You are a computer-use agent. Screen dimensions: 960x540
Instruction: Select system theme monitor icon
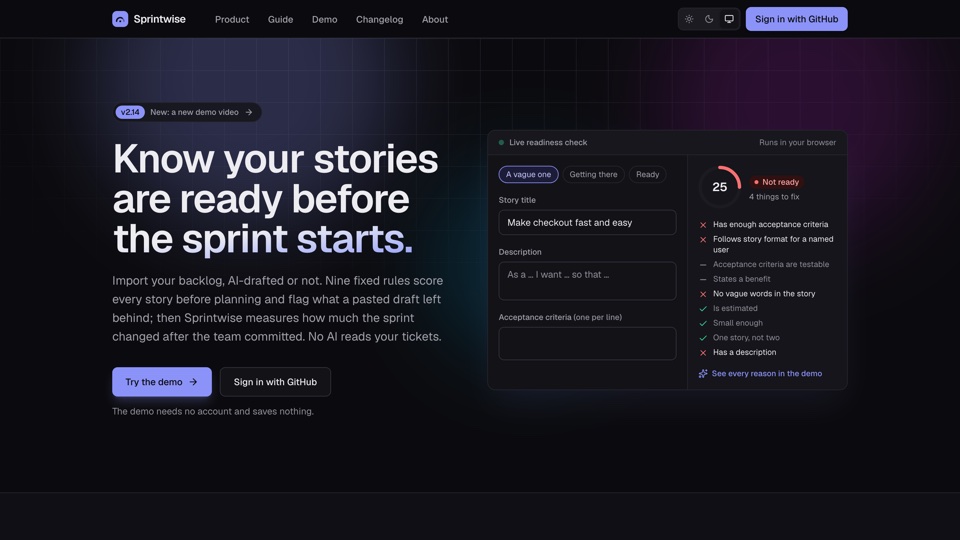[729, 19]
